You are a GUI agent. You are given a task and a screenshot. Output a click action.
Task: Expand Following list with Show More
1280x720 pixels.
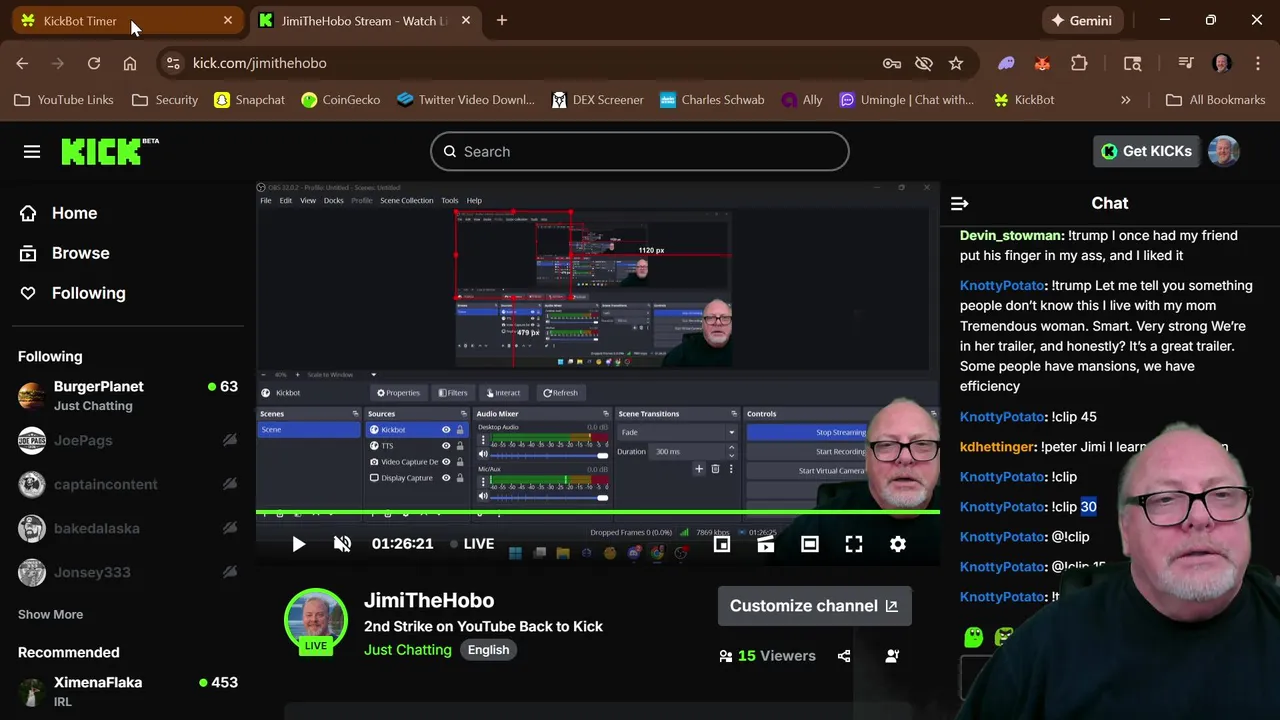point(50,615)
